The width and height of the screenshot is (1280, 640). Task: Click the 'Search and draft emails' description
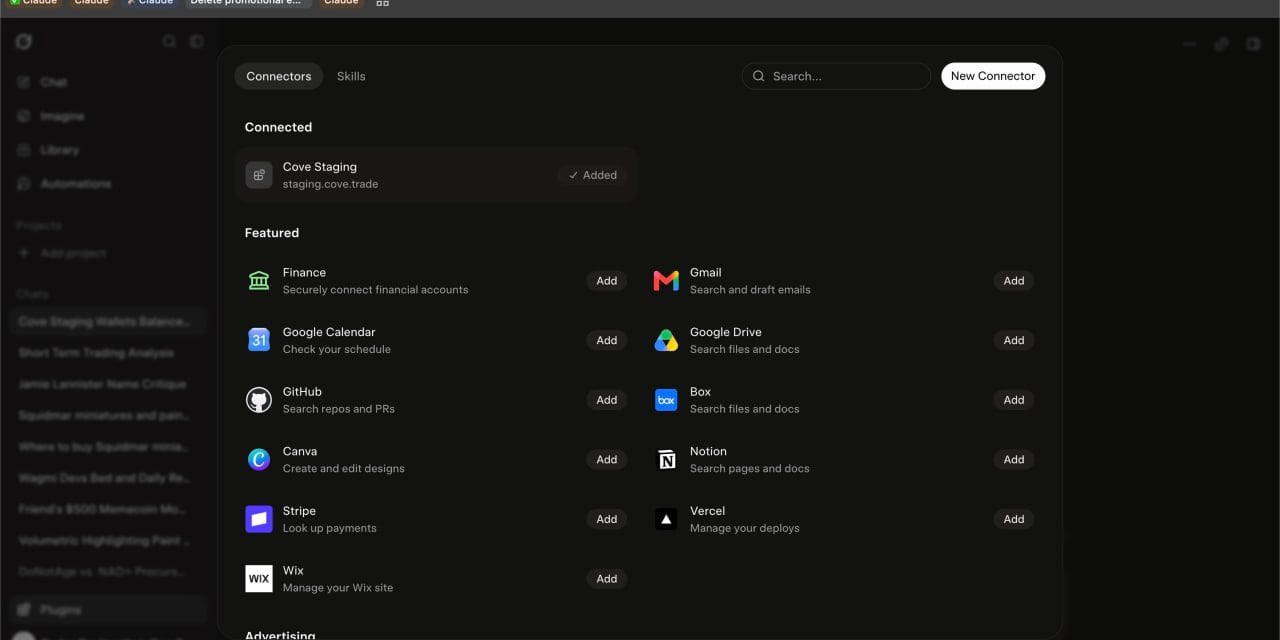click(x=750, y=290)
